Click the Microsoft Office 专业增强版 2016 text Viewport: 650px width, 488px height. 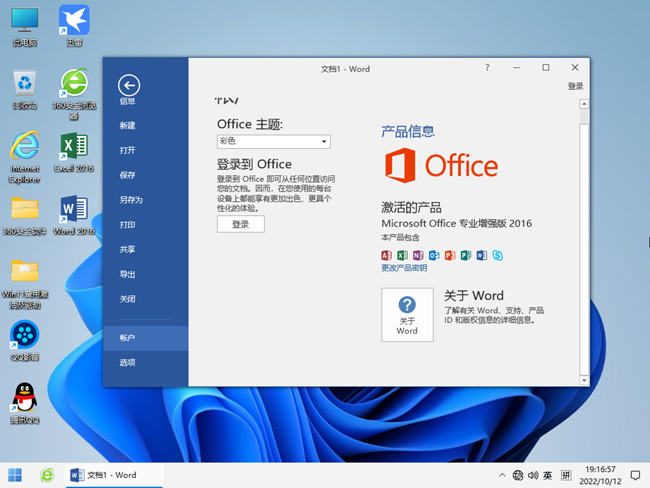pos(456,223)
